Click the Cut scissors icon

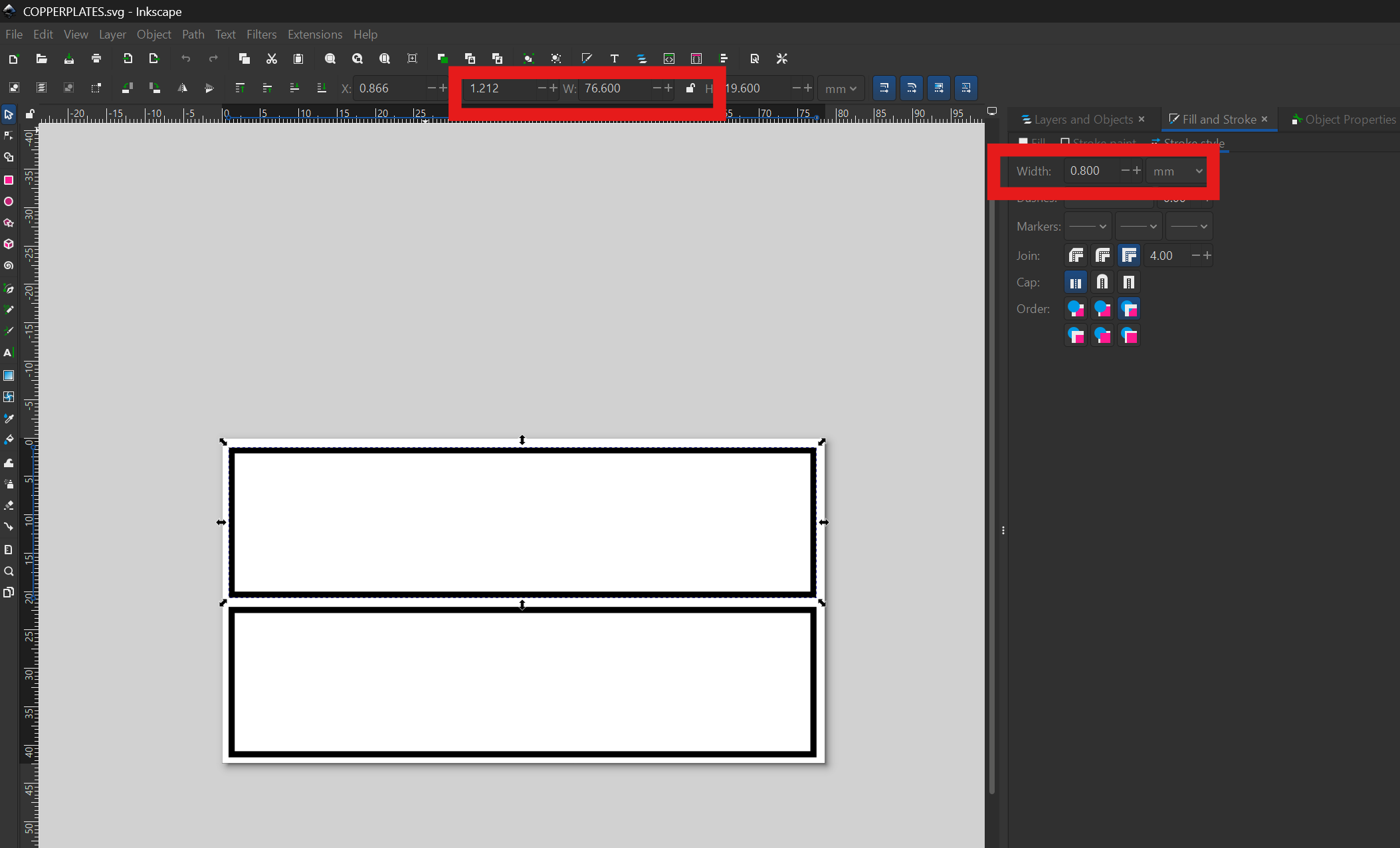click(x=272, y=58)
